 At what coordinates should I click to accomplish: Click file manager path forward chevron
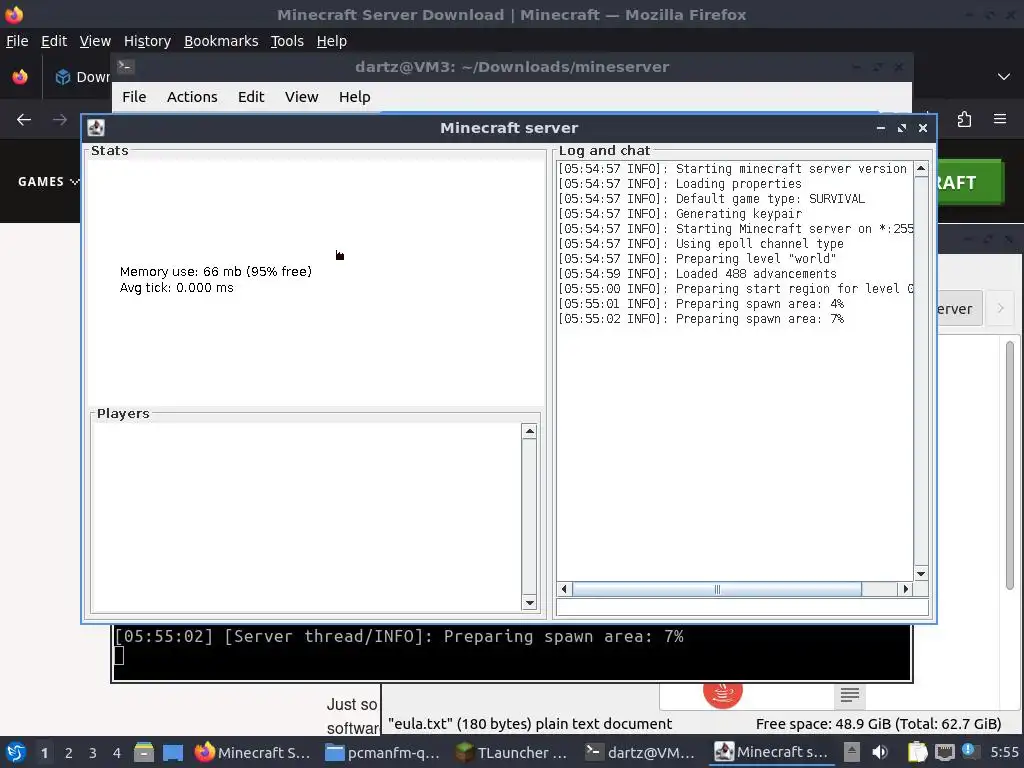point(1000,308)
